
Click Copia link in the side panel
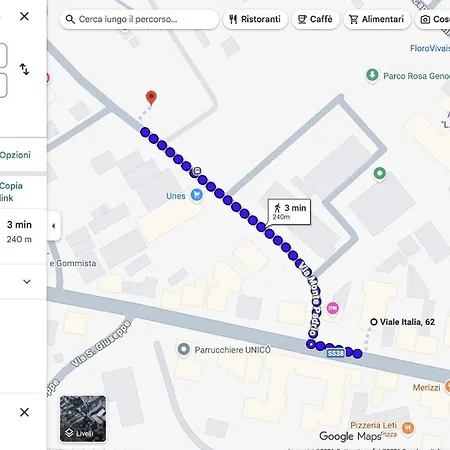point(11,192)
